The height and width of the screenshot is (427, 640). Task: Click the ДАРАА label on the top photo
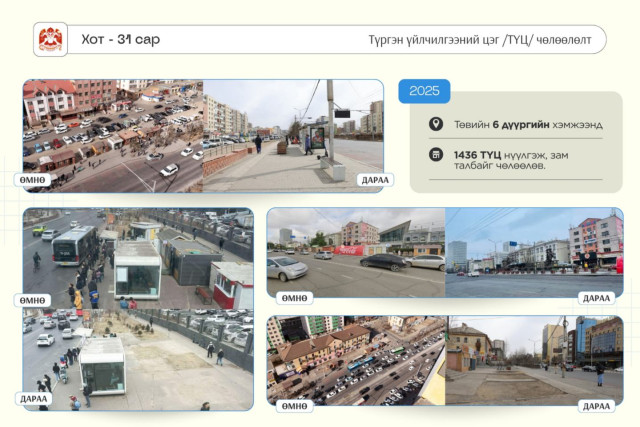375,180
